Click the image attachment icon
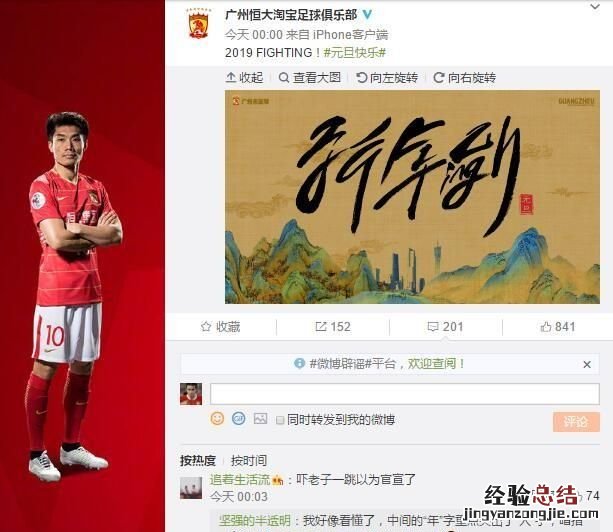Image resolution: width=613 pixels, height=532 pixels. click(x=260, y=419)
